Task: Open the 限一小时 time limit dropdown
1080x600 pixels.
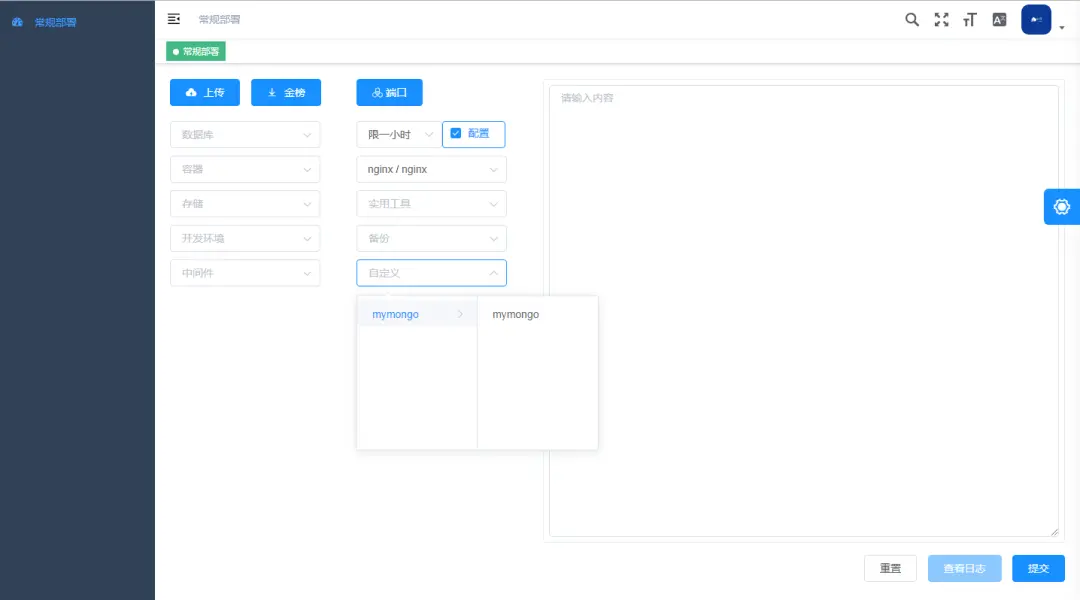Action: coord(399,134)
